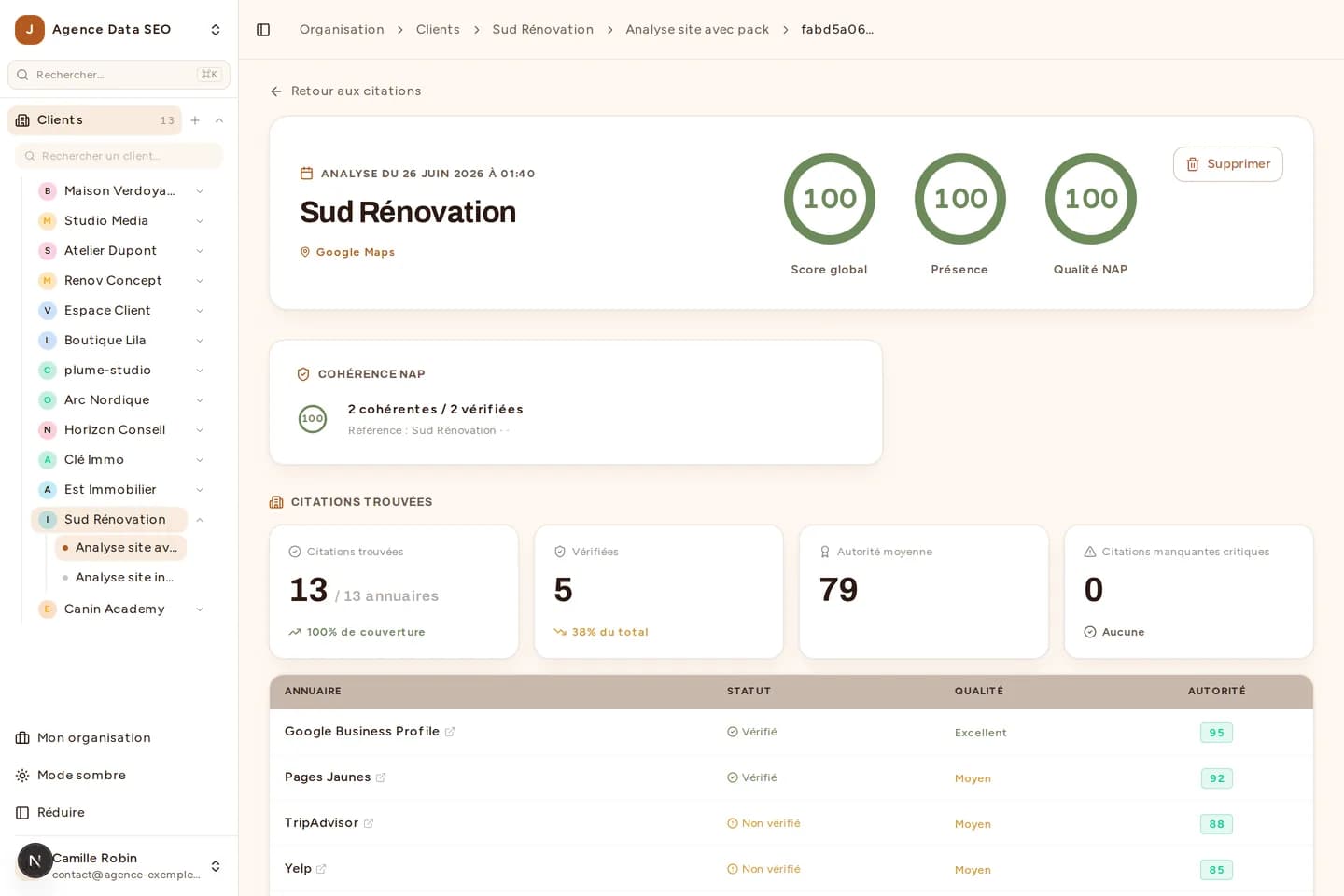Viewport: 1344px width, 896px height.
Task: Expand Studio Media client chevron
Action: (x=200, y=221)
